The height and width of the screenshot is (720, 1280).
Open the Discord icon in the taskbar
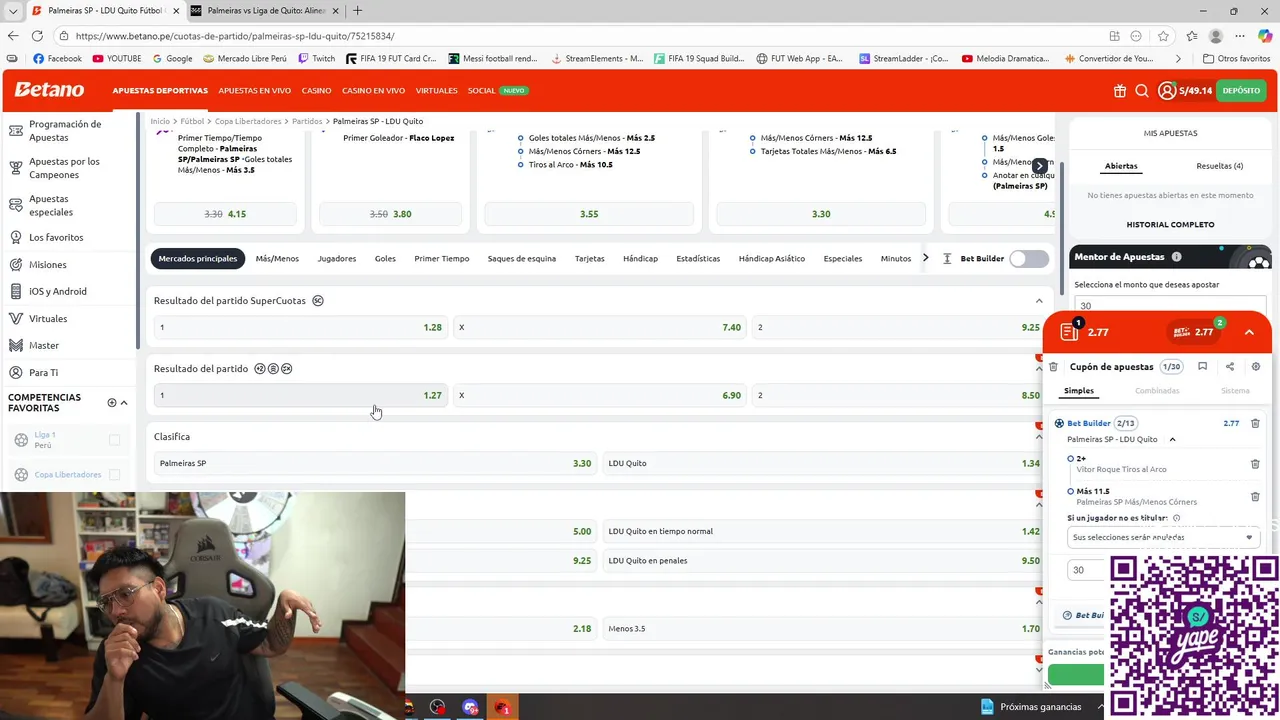(470, 707)
